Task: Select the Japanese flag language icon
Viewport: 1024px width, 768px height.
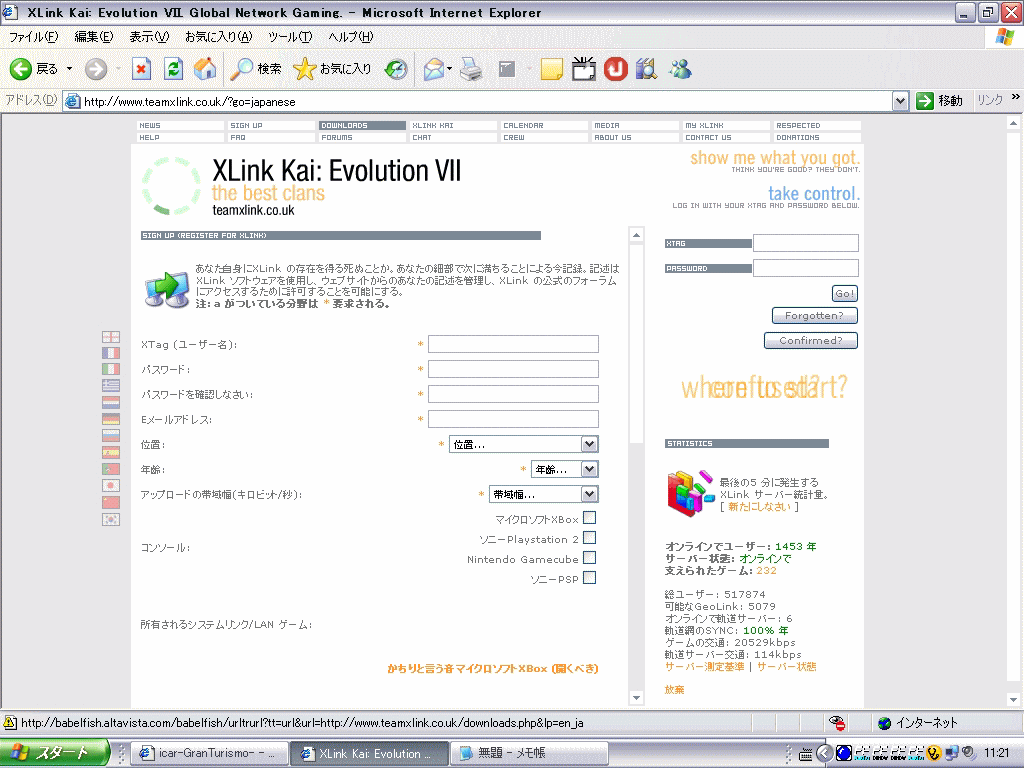Action: (111, 486)
